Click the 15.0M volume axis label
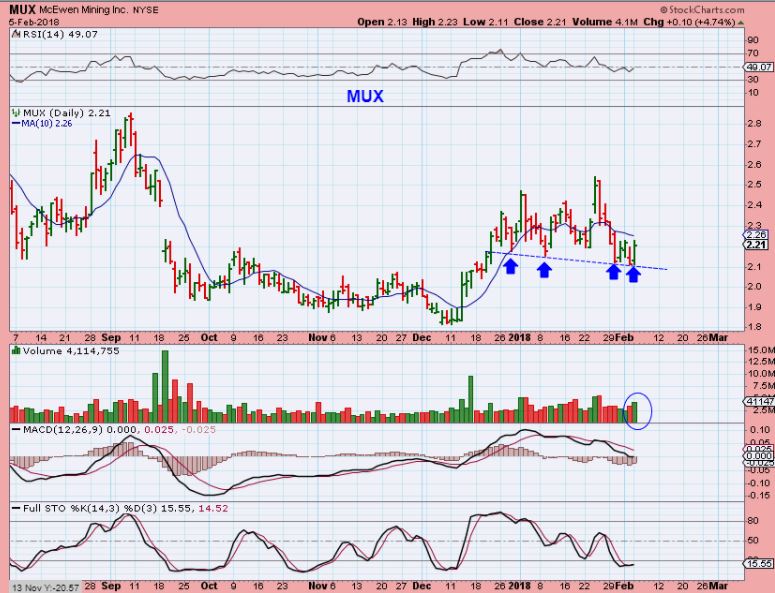Image resolution: width=775 pixels, height=593 pixels. [x=761, y=350]
